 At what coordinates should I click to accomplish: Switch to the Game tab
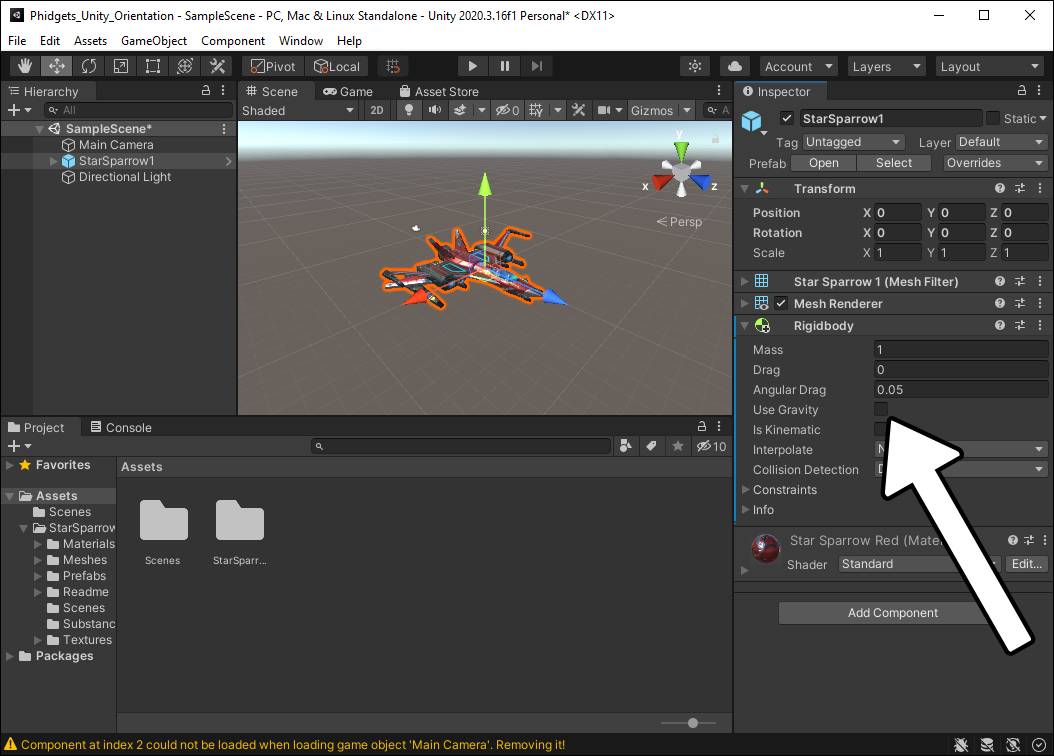pyautogui.click(x=348, y=91)
